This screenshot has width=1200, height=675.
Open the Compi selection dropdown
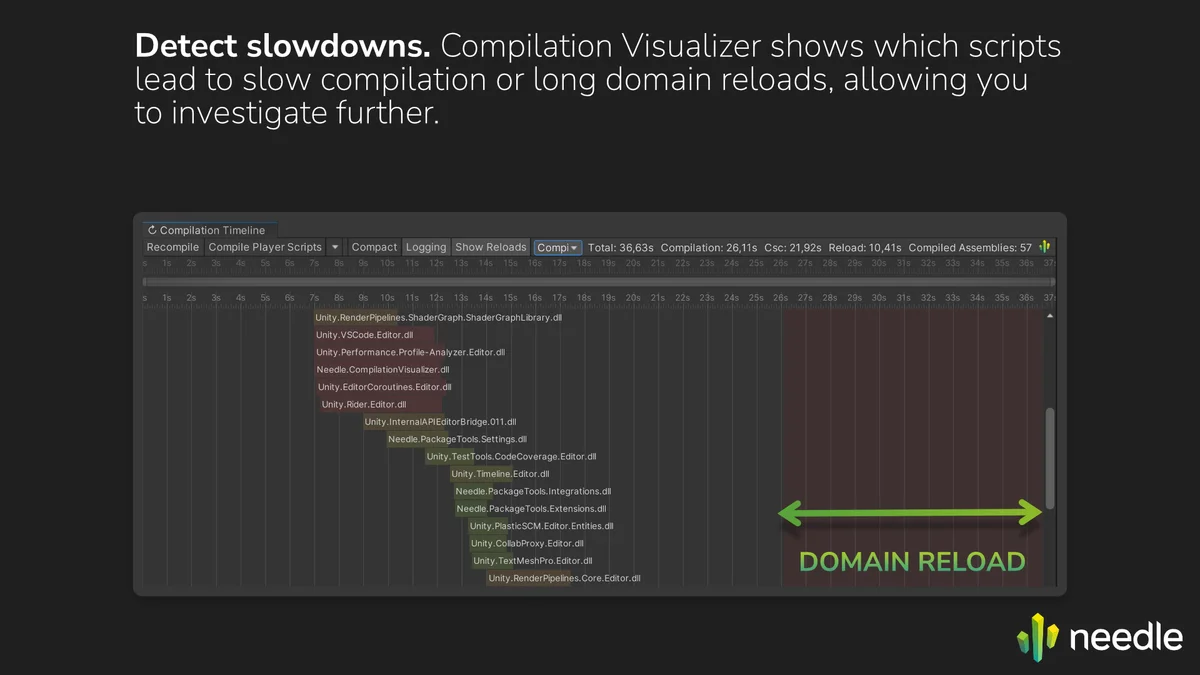click(557, 247)
